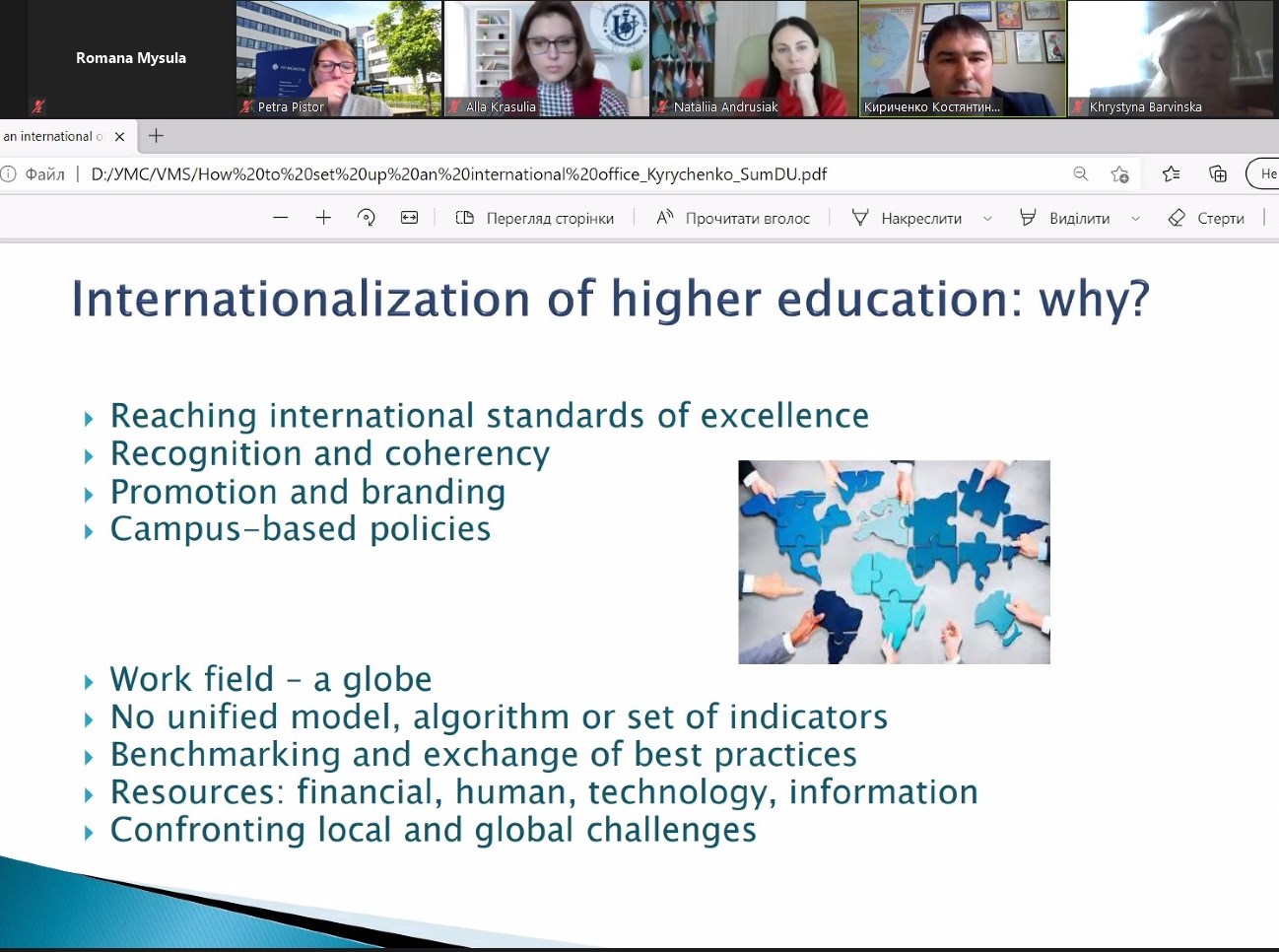
Task: Click the fit to width icon
Action: pos(409,218)
